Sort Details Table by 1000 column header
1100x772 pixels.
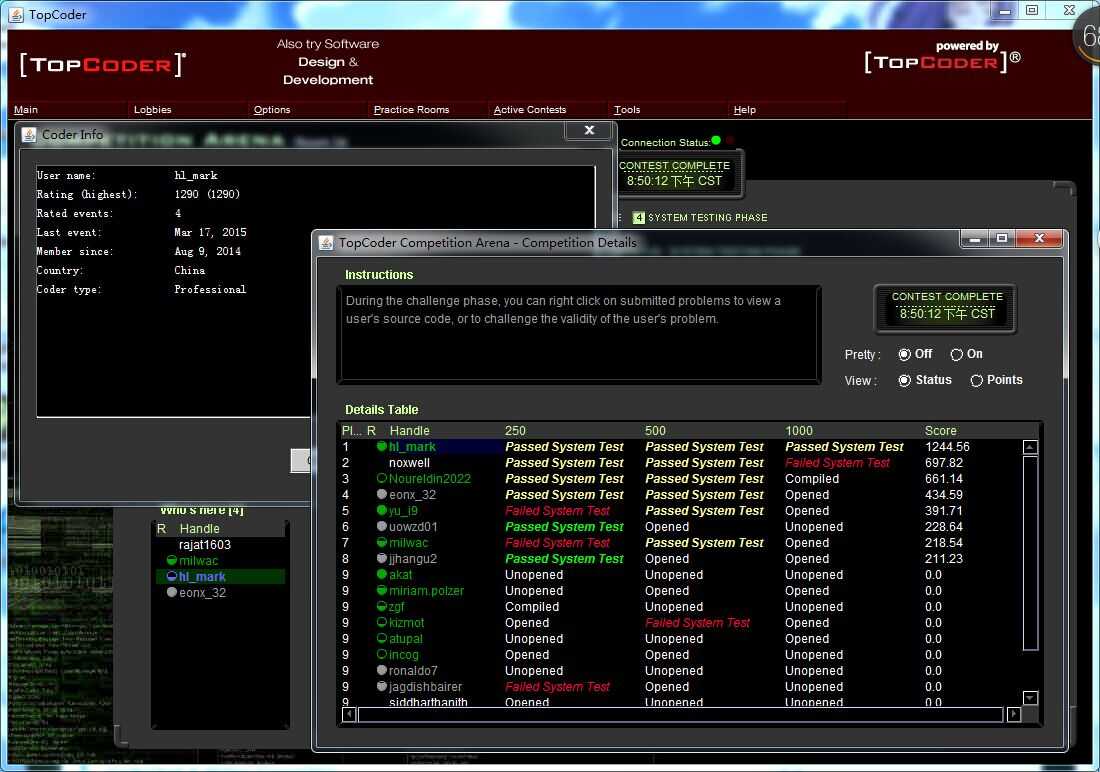[799, 431]
